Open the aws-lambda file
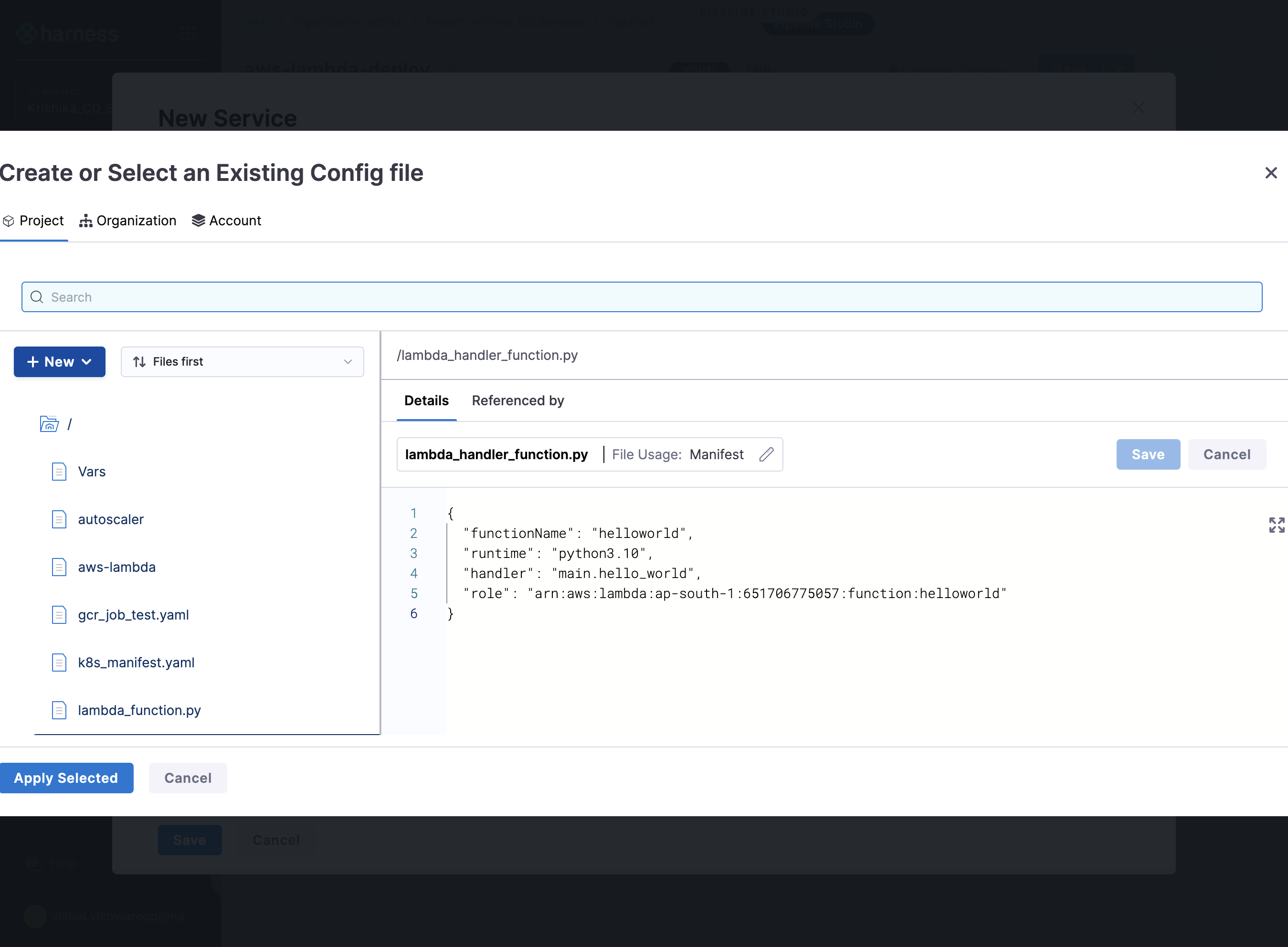1288x947 pixels. [117, 567]
